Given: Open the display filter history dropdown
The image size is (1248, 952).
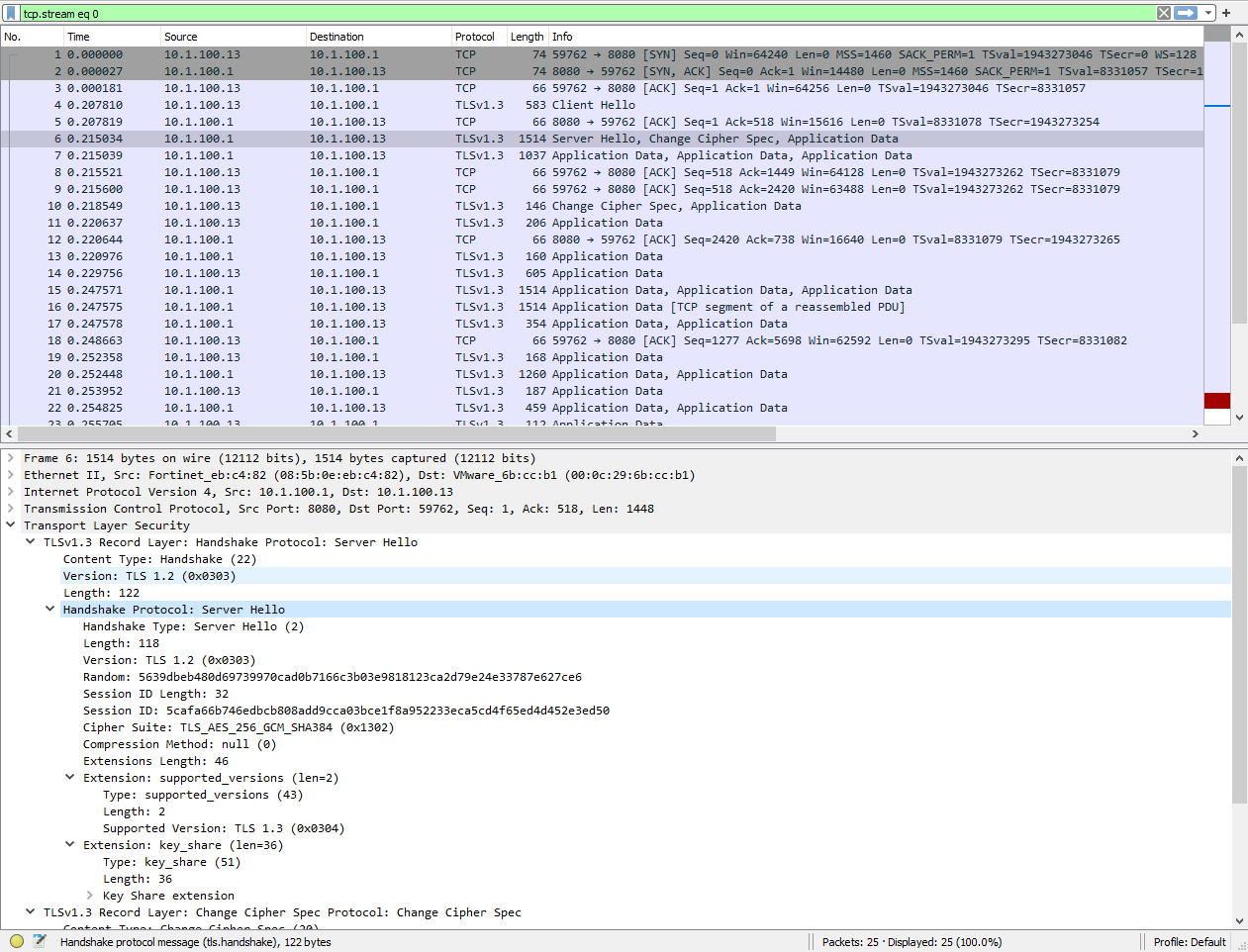Looking at the screenshot, I should pyautogui.click(x=1208, y=12).
